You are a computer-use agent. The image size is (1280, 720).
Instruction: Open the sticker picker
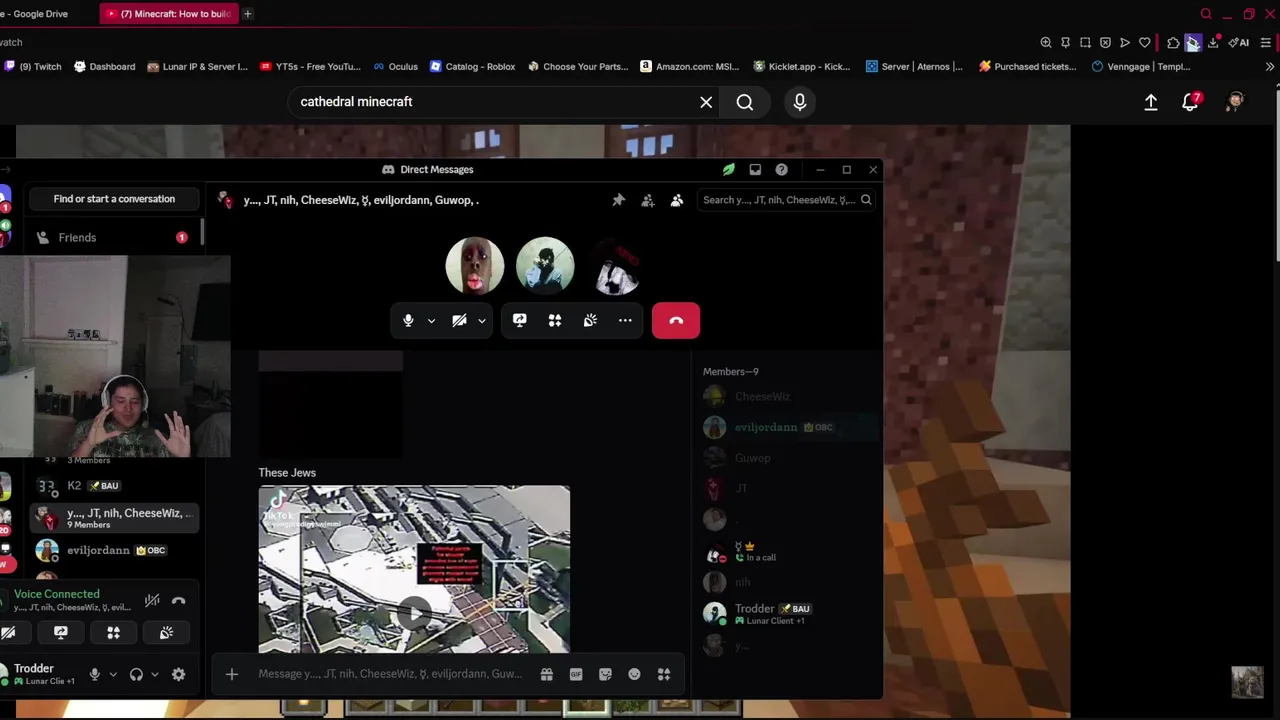click(605, 675)
